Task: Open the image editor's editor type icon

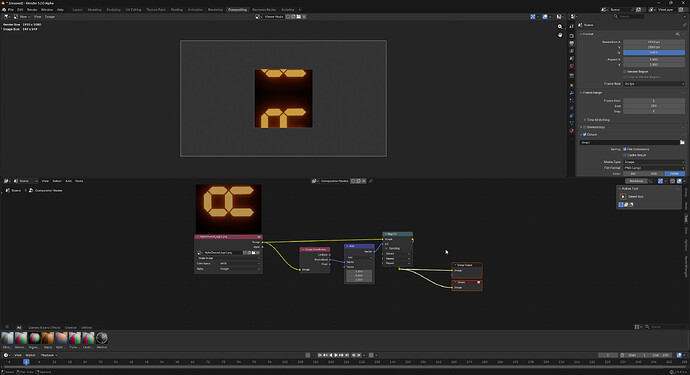Action: (6, 17)
